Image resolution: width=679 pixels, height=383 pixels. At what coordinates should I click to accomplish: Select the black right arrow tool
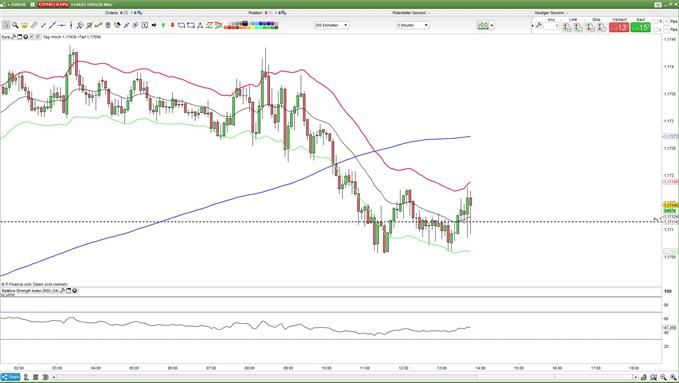[x=154, y=25]
